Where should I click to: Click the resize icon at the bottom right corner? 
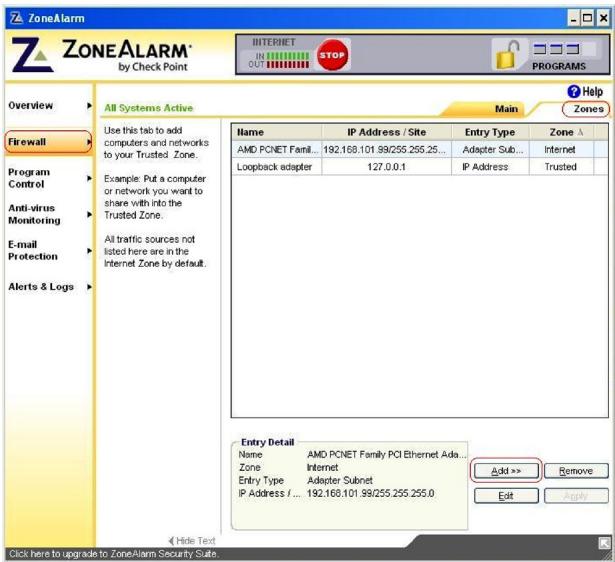(604, 543)
